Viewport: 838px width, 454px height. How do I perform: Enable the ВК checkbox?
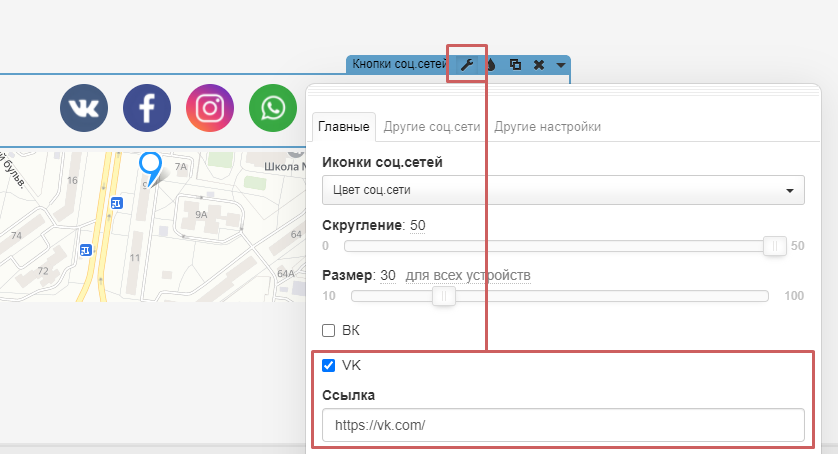[x=329, y=330]
